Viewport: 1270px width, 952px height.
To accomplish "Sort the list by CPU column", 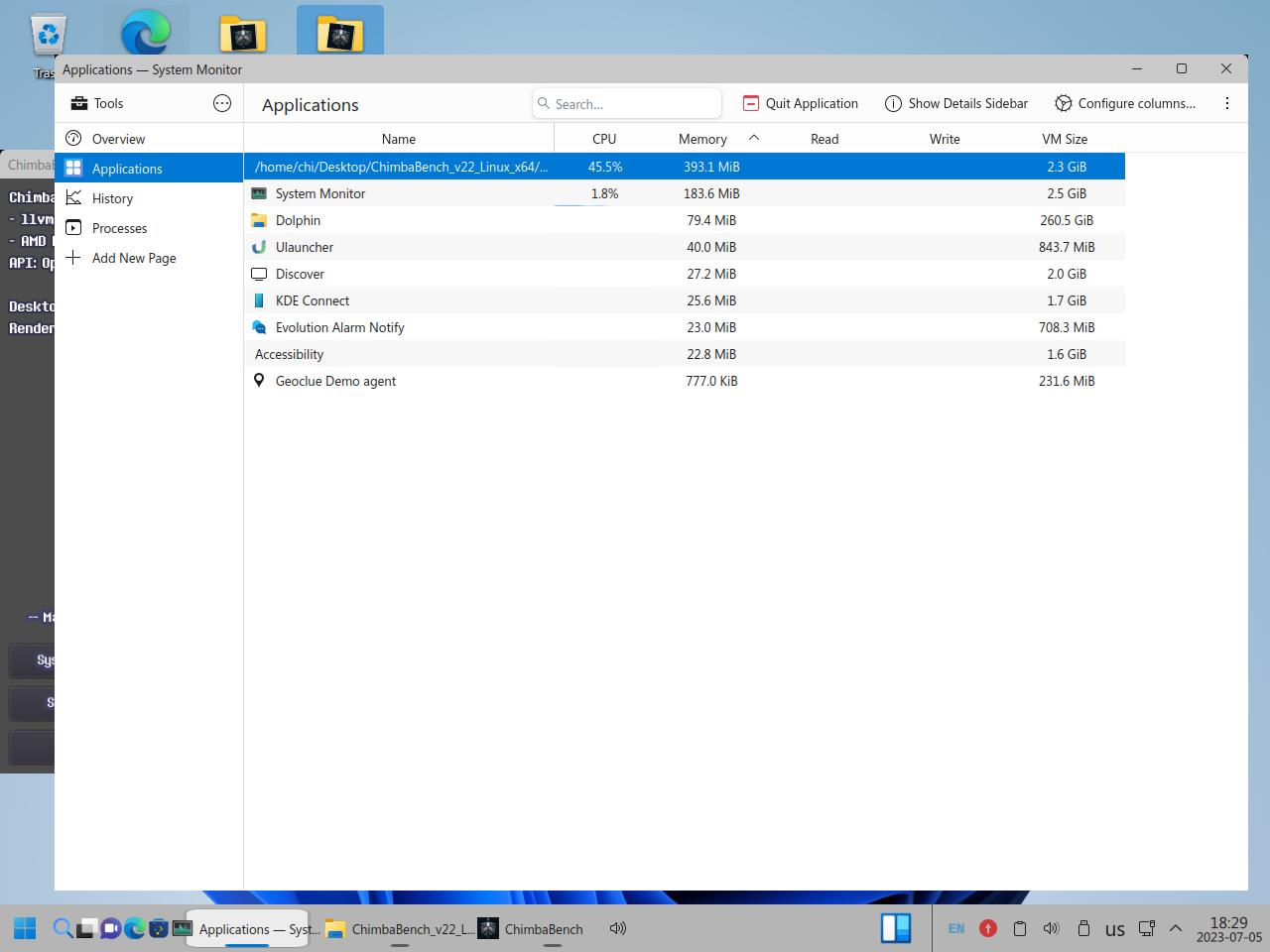I will pyautogui.click(x=604, y=139).
